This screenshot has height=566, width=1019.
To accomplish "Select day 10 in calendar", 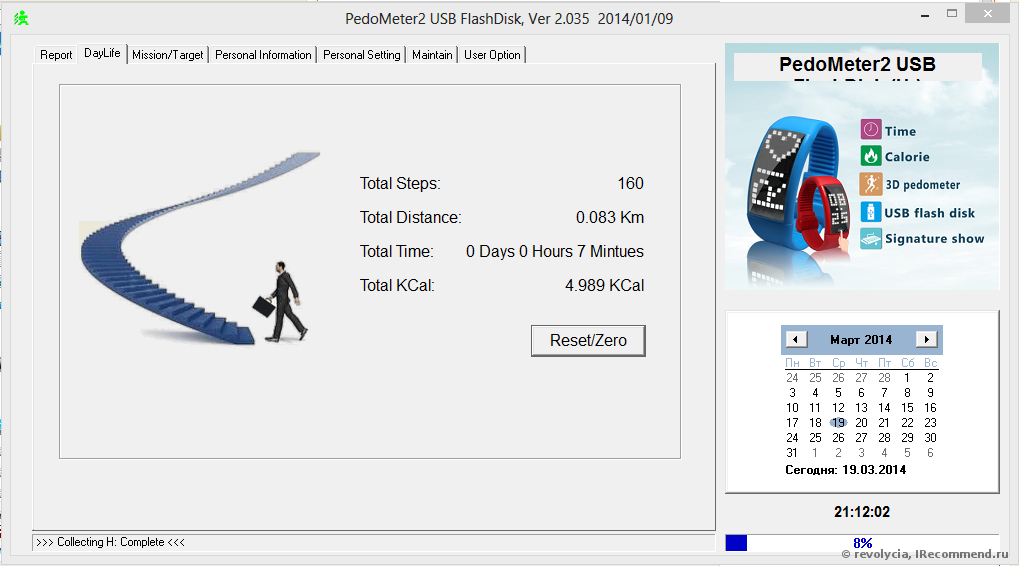I will click(x=792, y=407).
